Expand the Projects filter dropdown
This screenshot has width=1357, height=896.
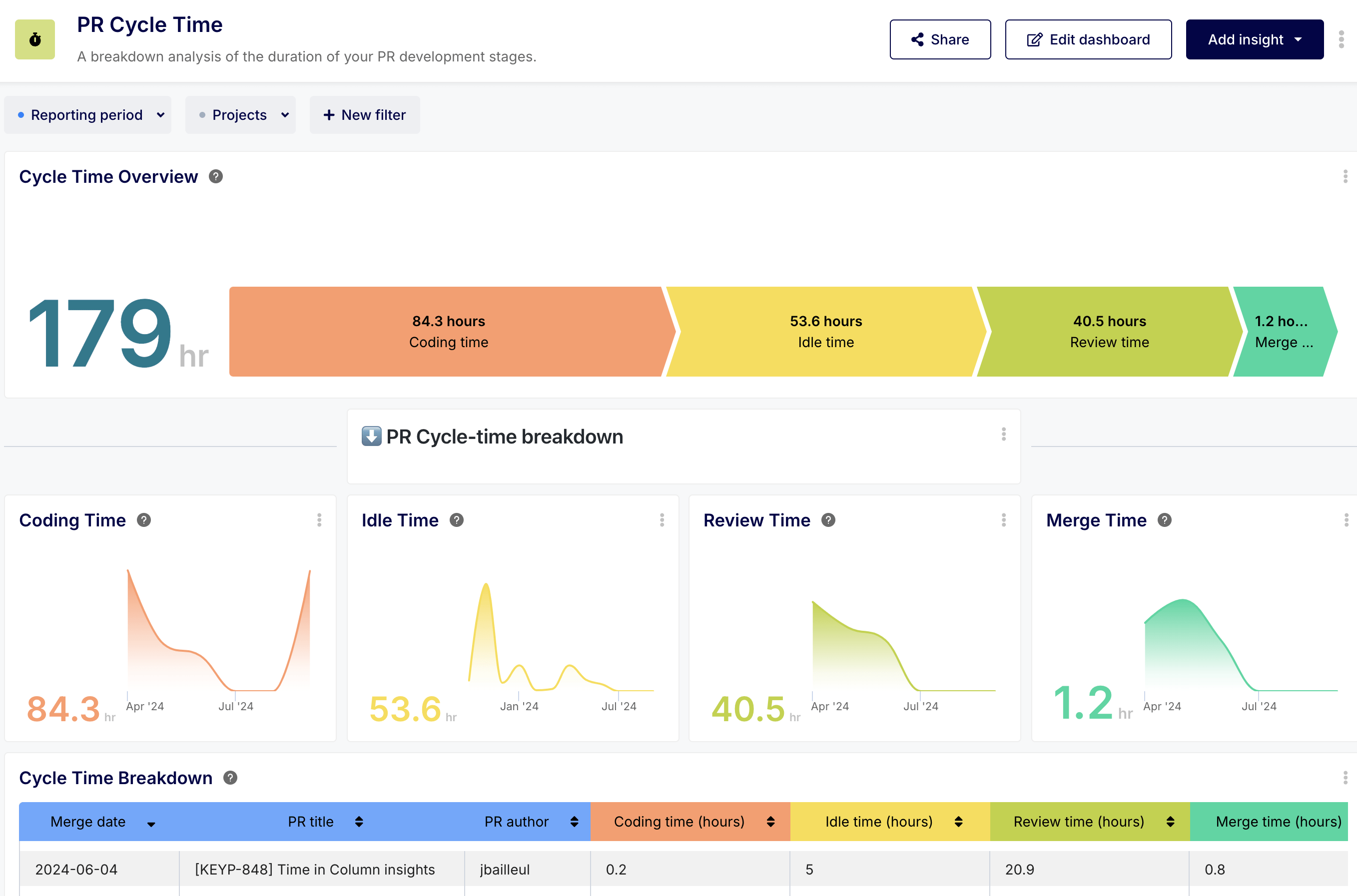point(241,115)
